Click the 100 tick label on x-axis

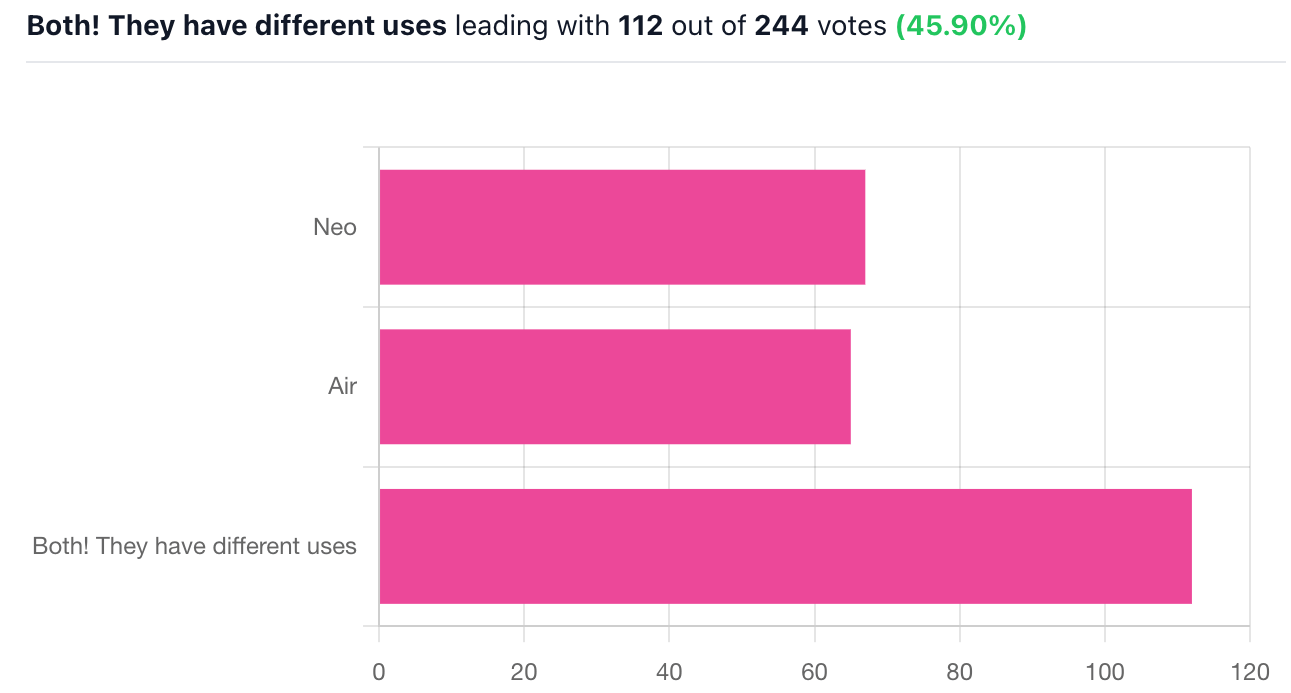tap(1104, 670)
